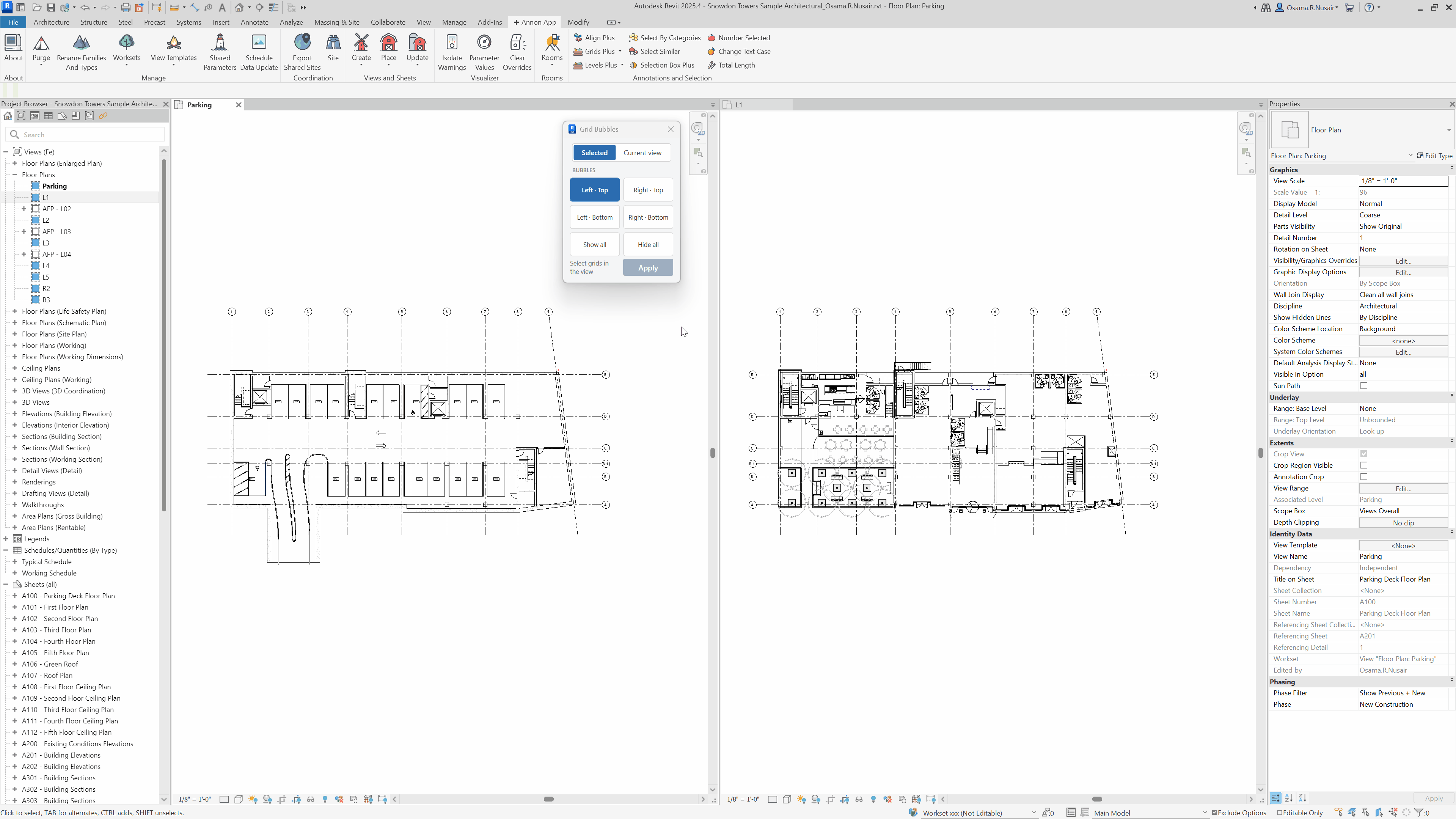Run the Align Plus tool
1456x819 pixels.
[x=594, y=38]
